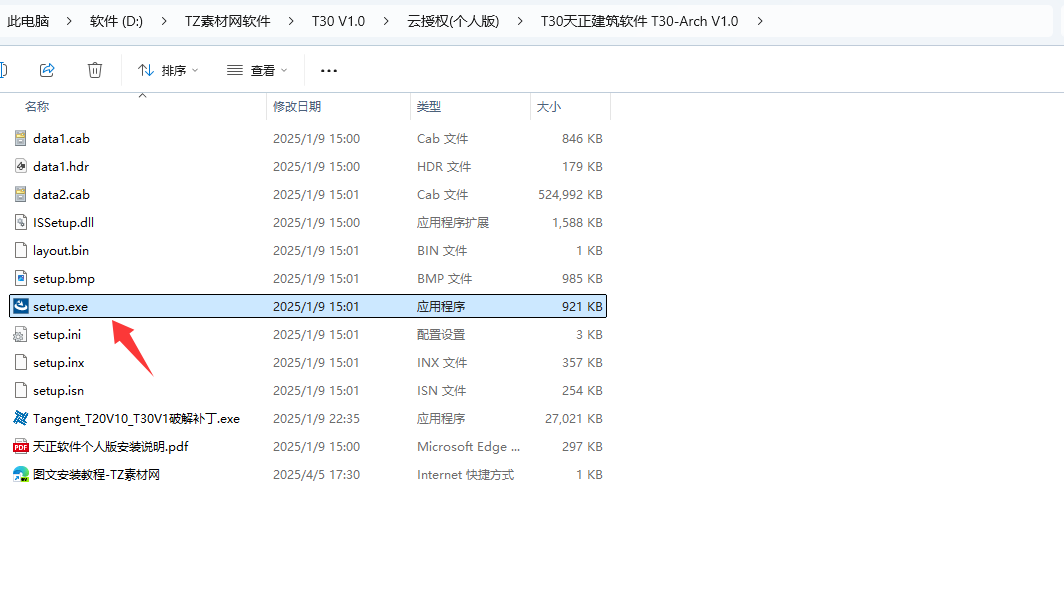Click the ISSetup.dll file icon

pyautogui.click(x=21, y=223)
